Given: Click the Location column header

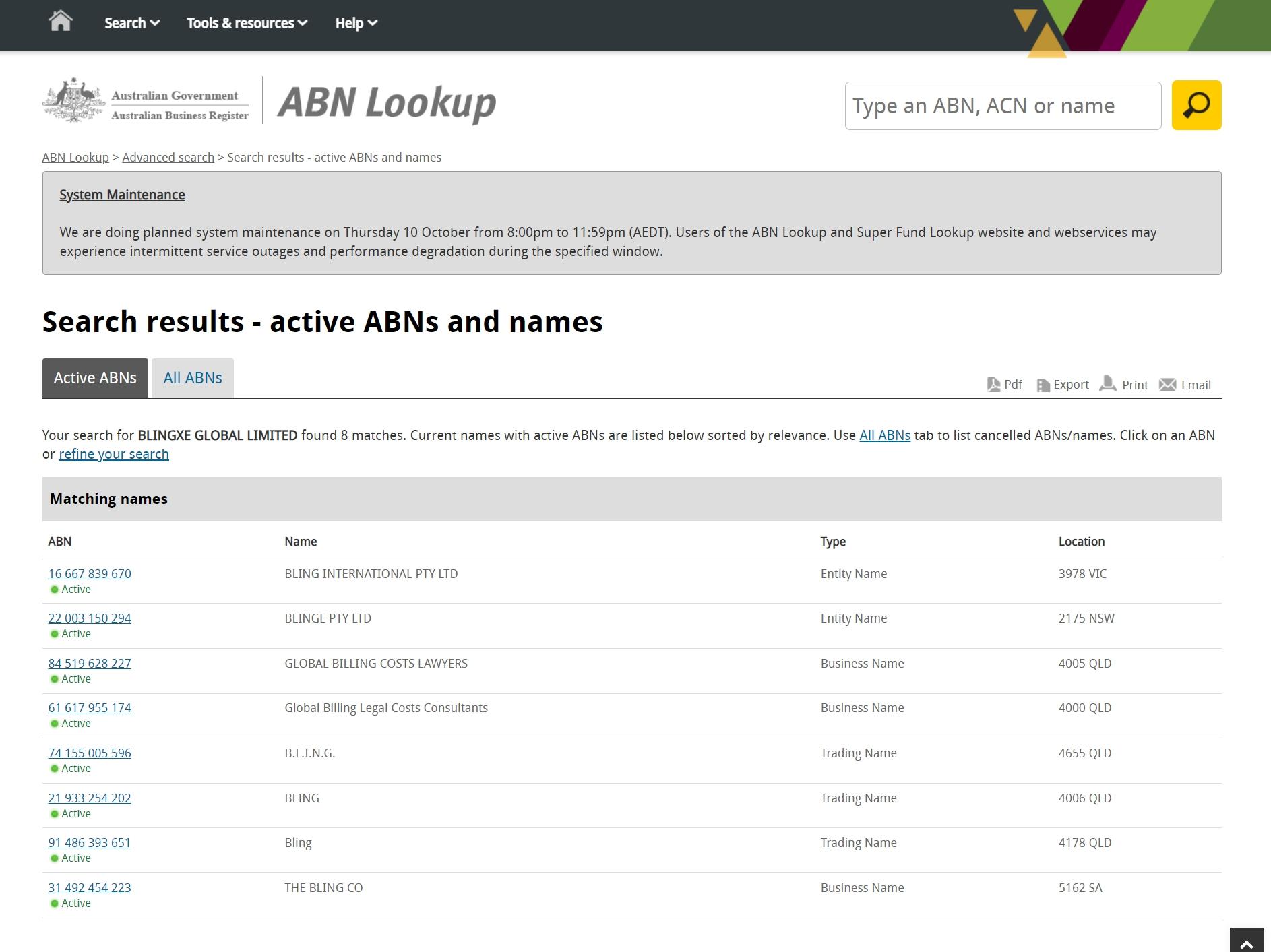Looking at the screenshot, I should coord(1082,542).
